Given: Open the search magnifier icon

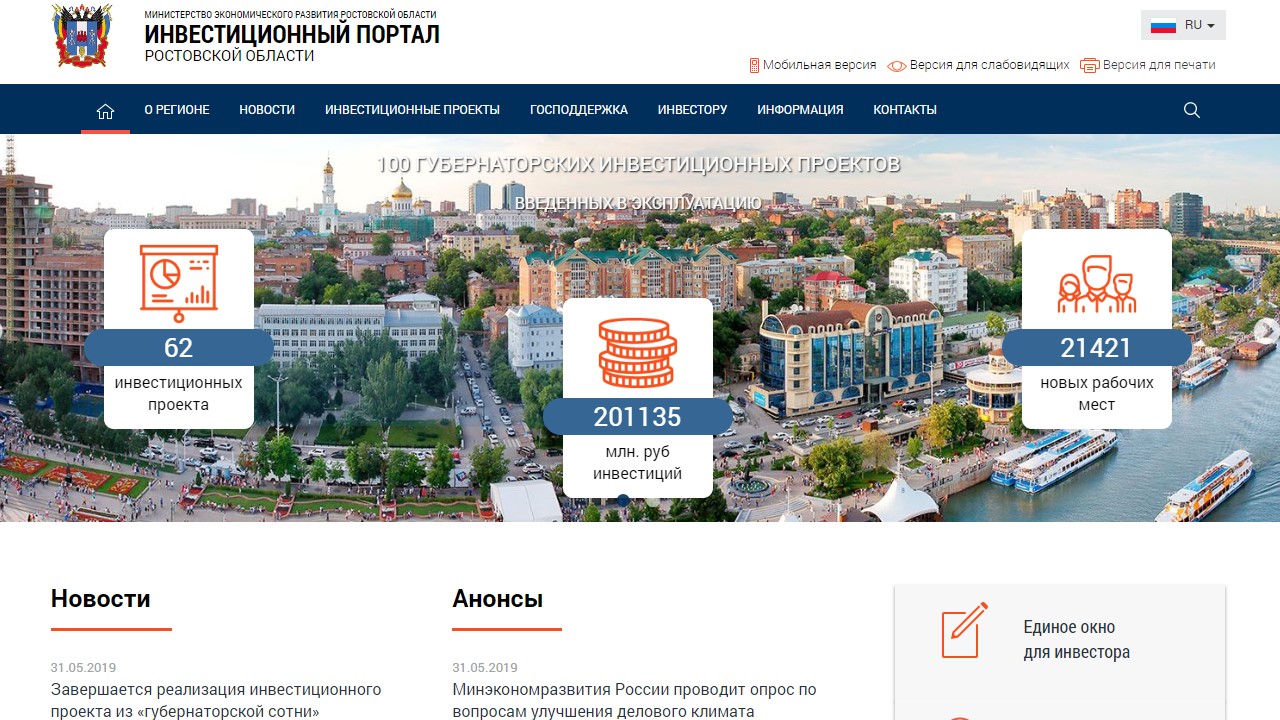Looking at the screenshot, I should pos(1191,110).
